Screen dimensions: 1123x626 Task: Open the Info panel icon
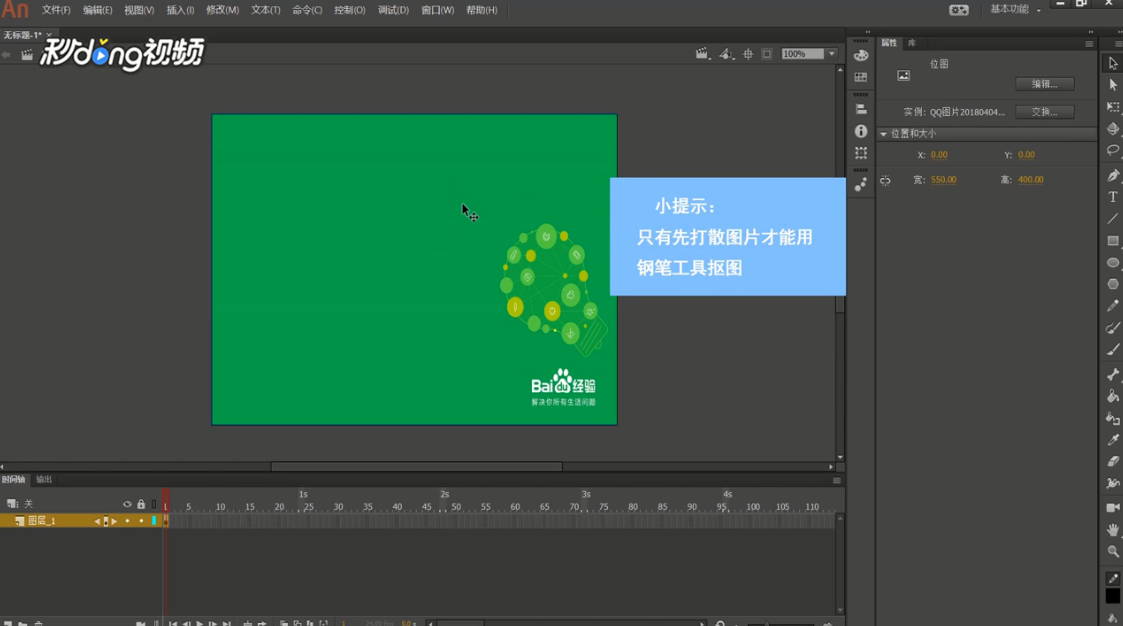pos(861,131)
